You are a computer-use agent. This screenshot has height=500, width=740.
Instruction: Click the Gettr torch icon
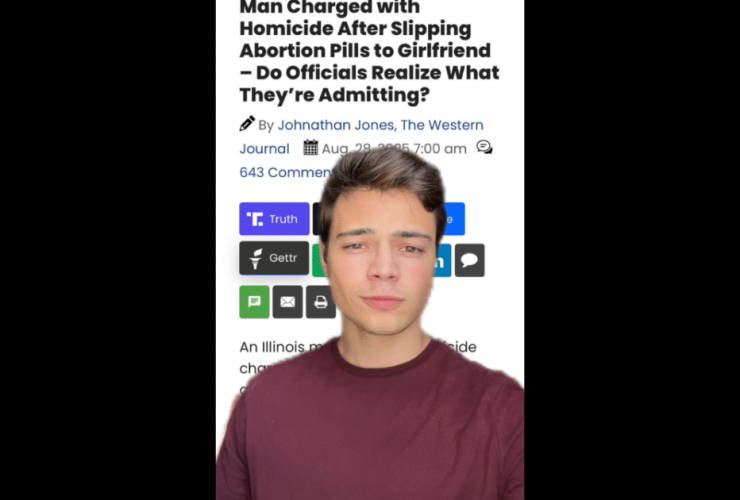click(x=255, y=259)
